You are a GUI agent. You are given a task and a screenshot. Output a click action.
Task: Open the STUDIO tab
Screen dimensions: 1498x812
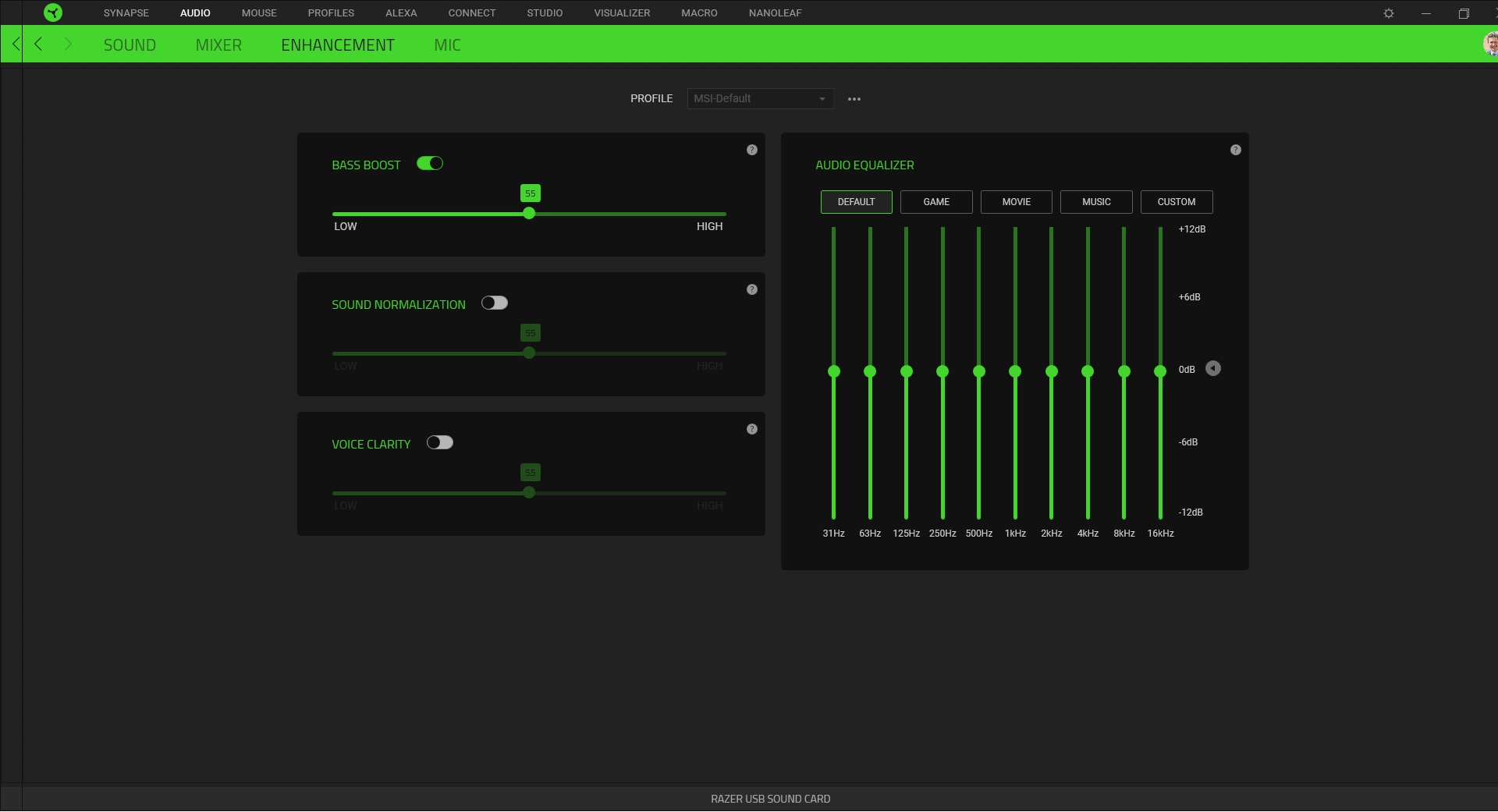(x=545, y=13)
